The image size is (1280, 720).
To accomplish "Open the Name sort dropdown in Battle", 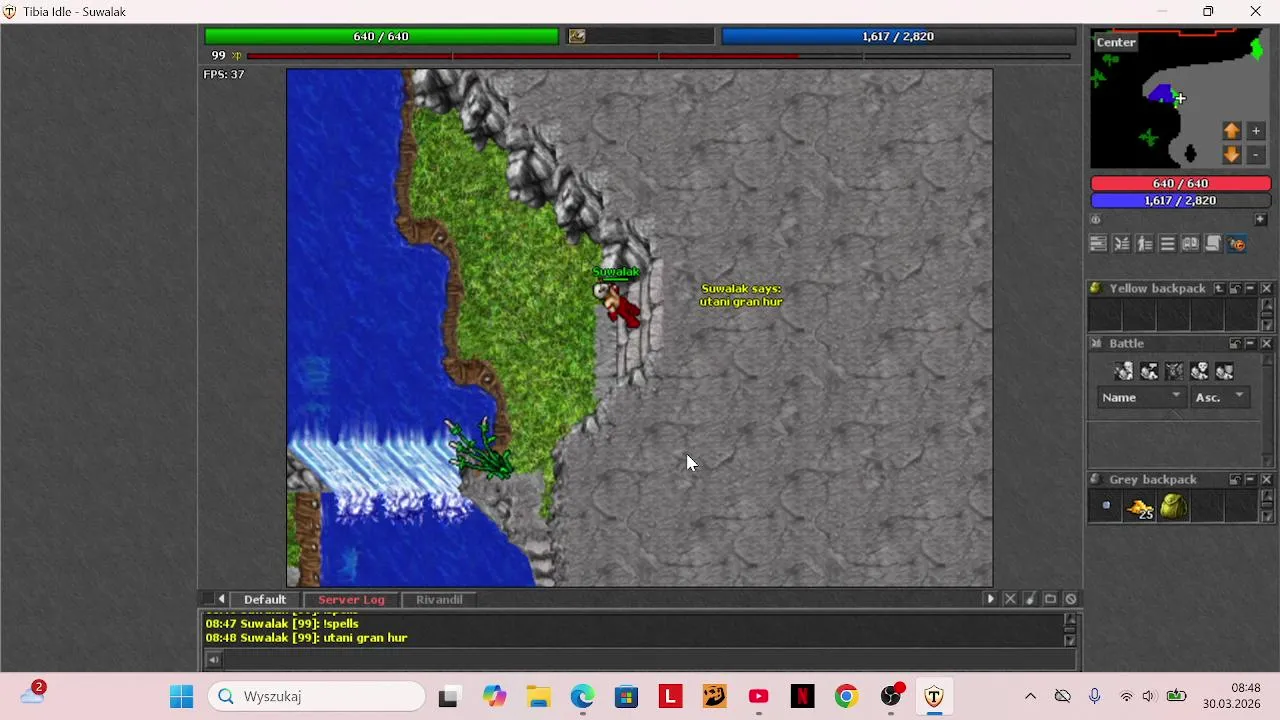I will coord(1141,397).
